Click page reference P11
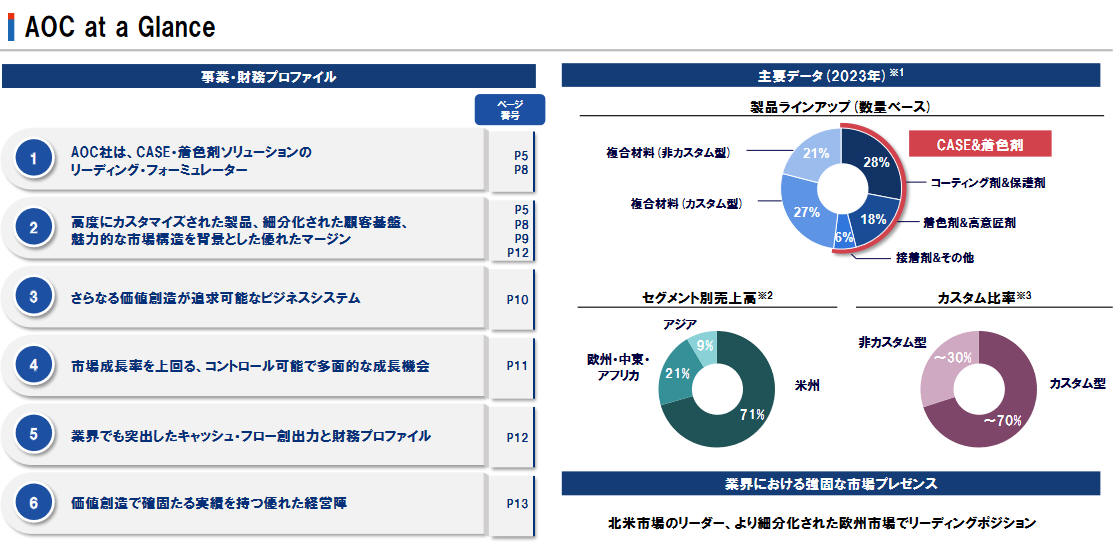1120x546 pixels. click(x=518, y=366)
